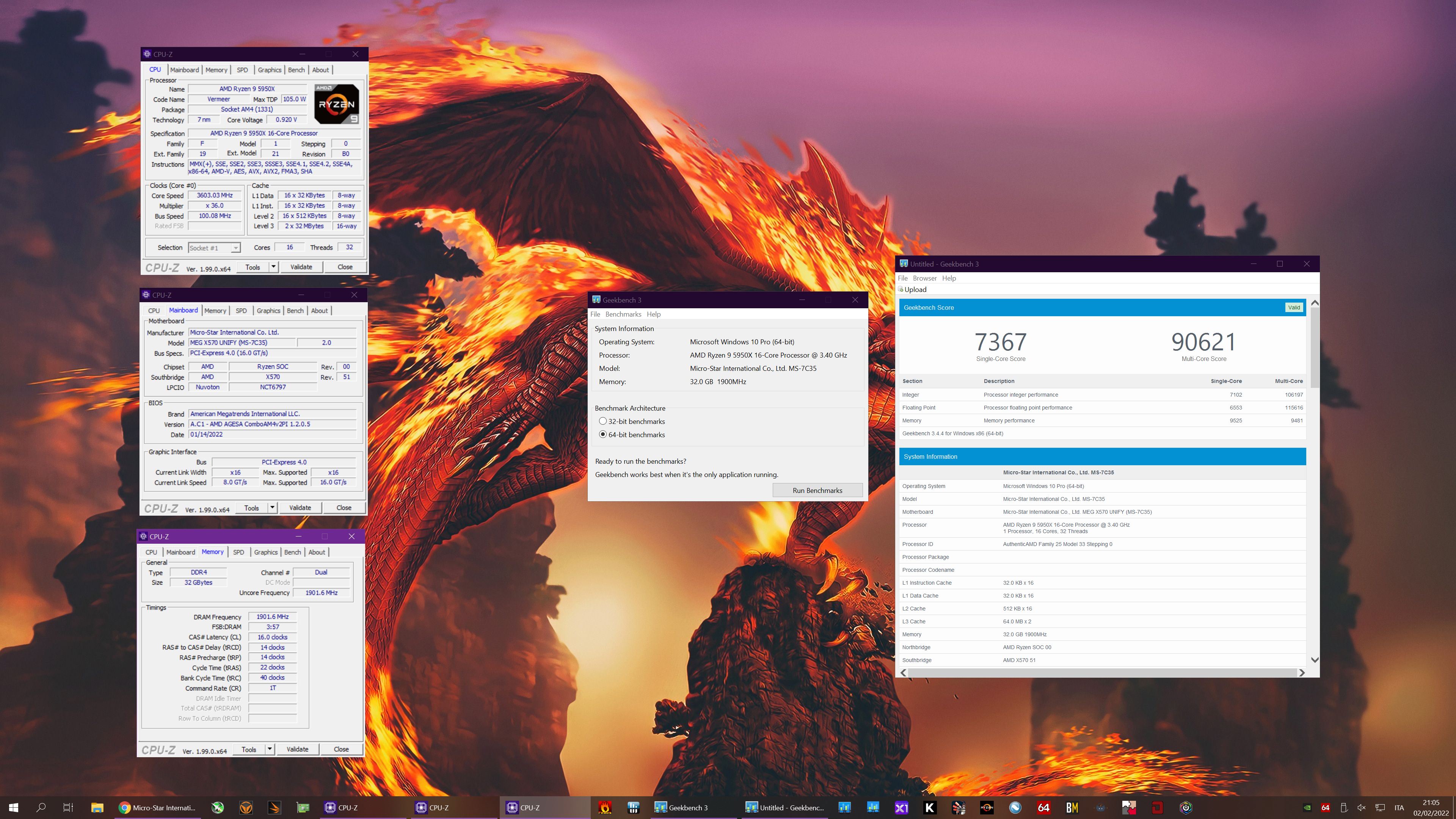Open the green arrow globe taskbar app
1456x819 pixels.
point(218,808)
